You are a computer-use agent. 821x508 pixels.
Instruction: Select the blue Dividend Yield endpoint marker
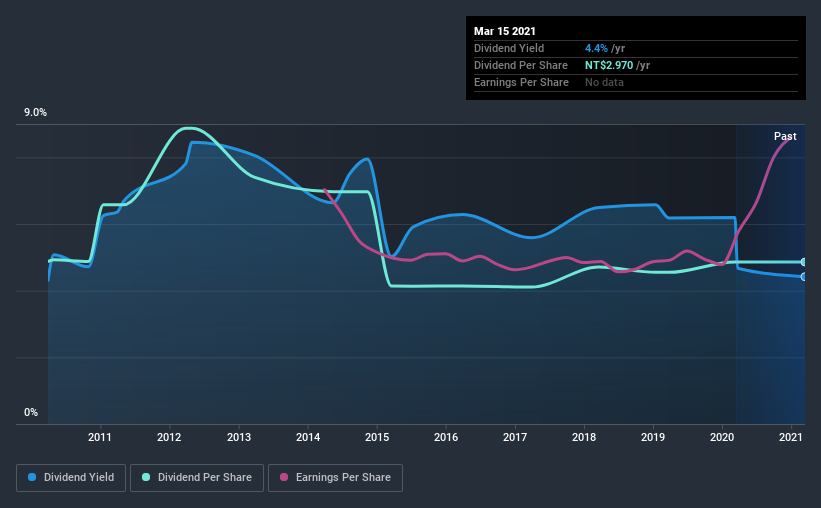pos(803,277)
